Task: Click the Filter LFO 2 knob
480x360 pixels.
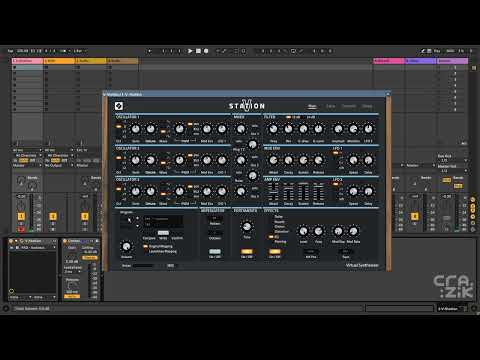Action: pyautogui.click(x=368, y=129)
